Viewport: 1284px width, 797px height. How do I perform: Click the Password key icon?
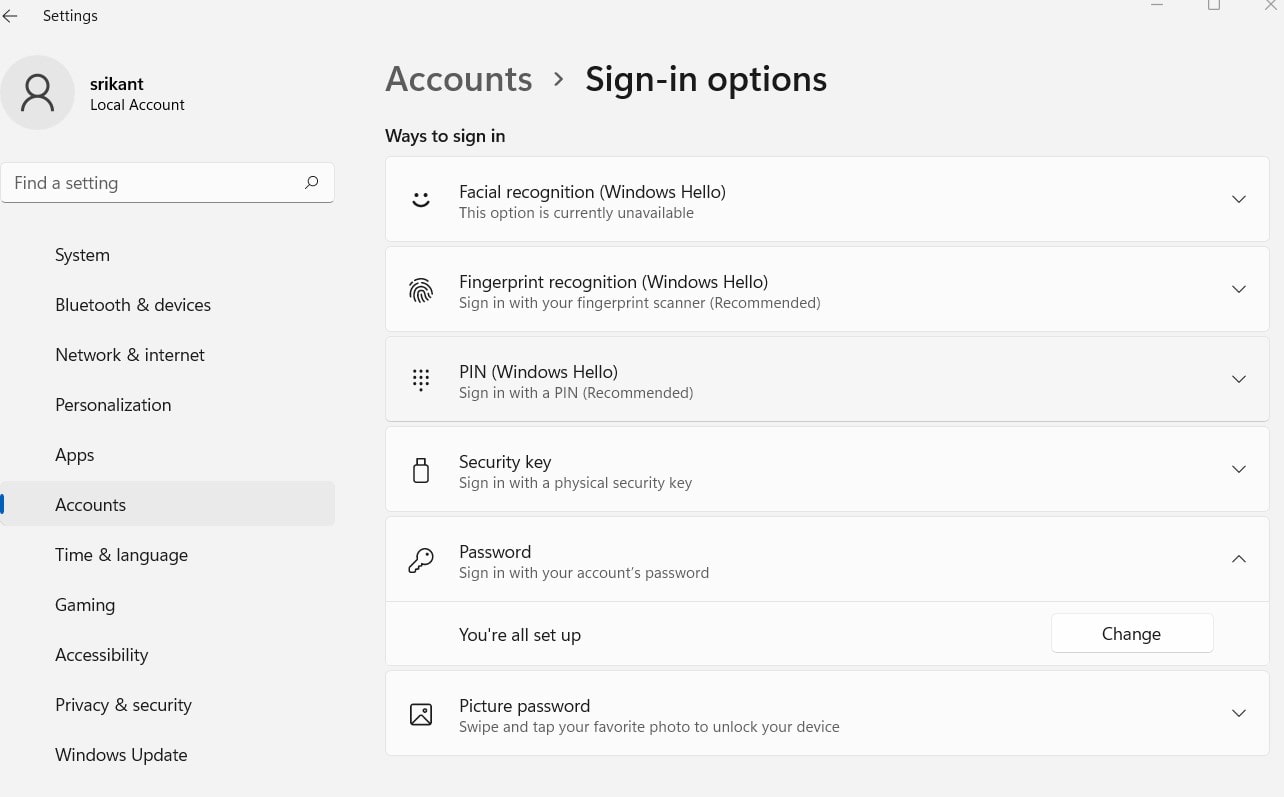click(x=421, y=560)
